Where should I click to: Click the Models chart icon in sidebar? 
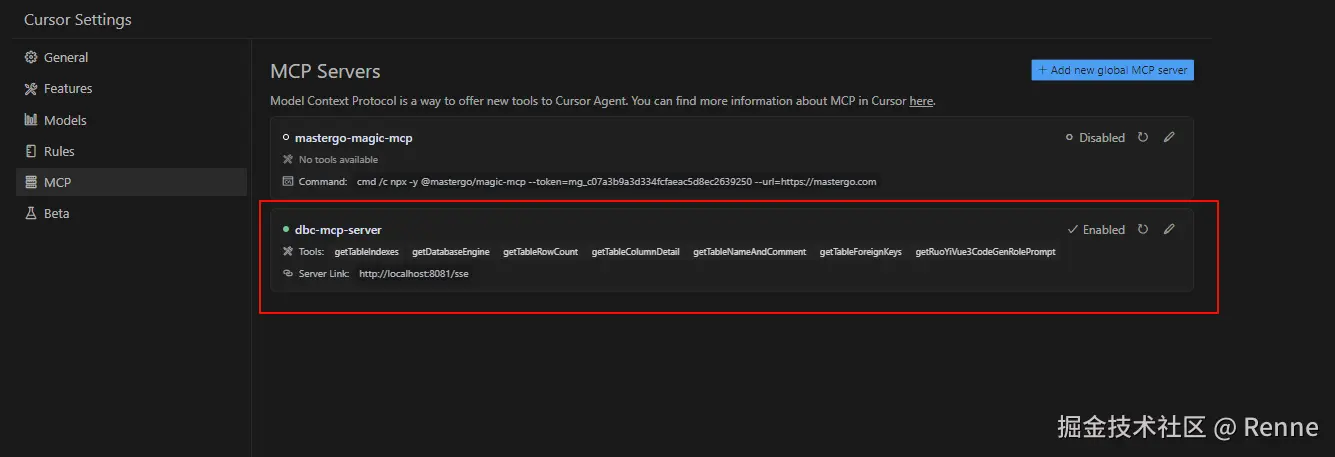(x=31, y=120)
